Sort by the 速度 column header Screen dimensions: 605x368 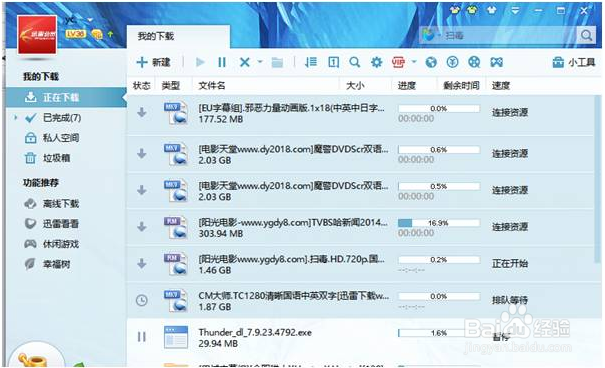(501, 86)
